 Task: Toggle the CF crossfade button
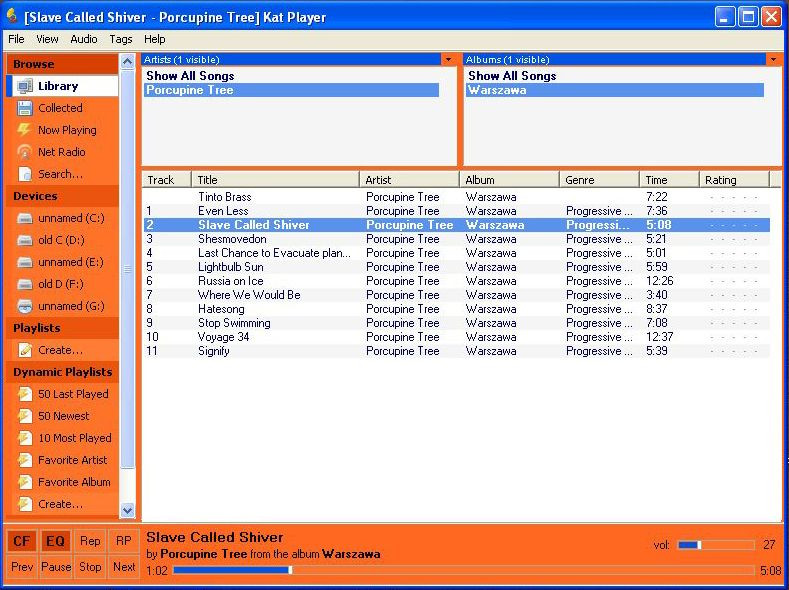pyautogui.click(x=22, y=541)
